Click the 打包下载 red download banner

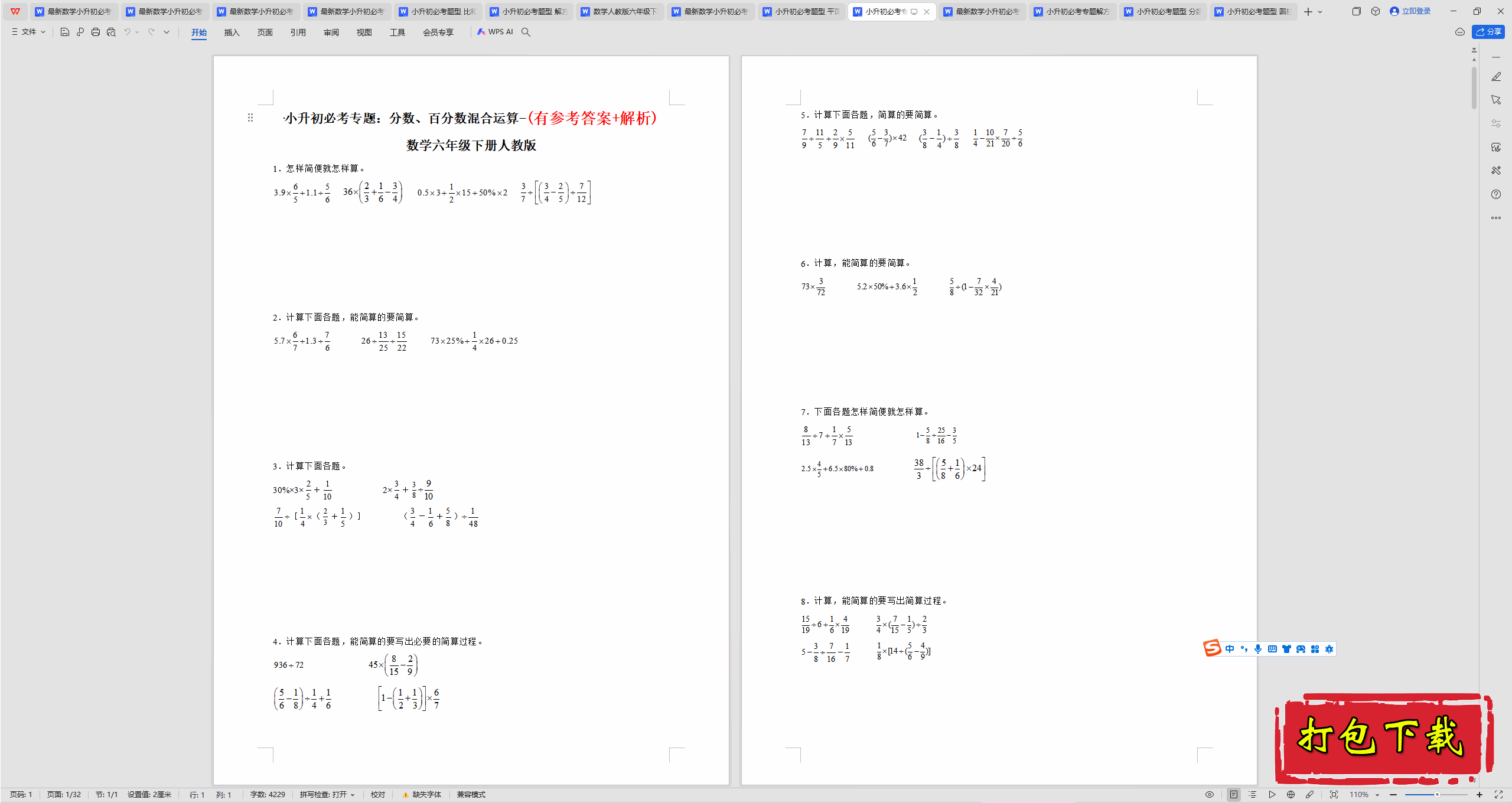pyautogui.click(x=1384, y=738)
